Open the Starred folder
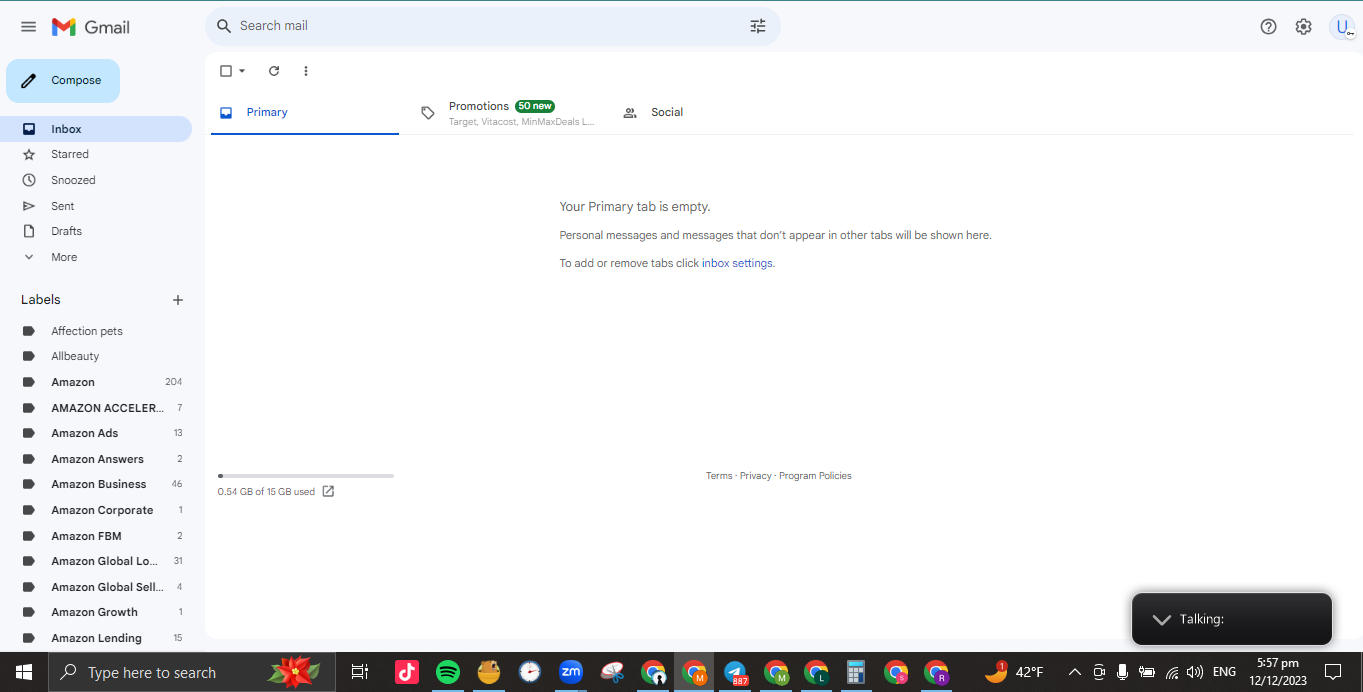 click(96, 154)
